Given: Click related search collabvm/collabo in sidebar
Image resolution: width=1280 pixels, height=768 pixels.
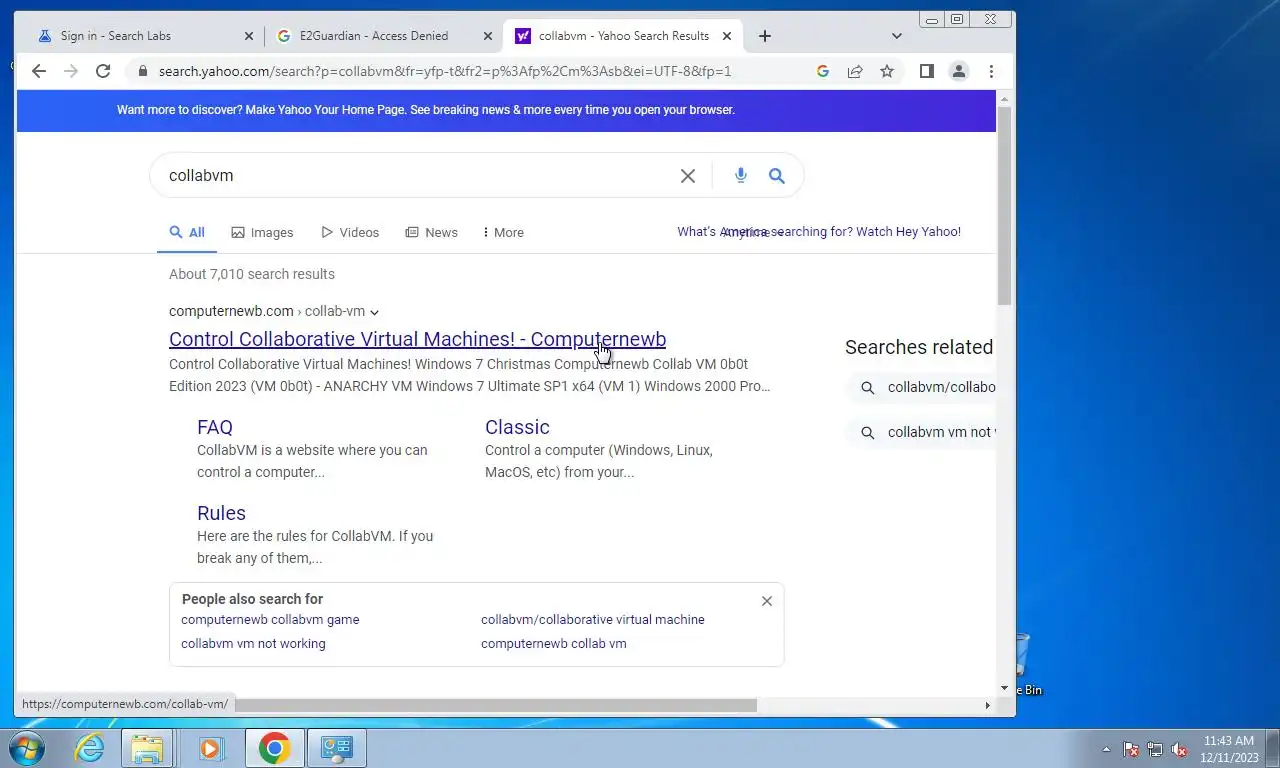Looking at the screenshot, I should [x=920, y=387].
